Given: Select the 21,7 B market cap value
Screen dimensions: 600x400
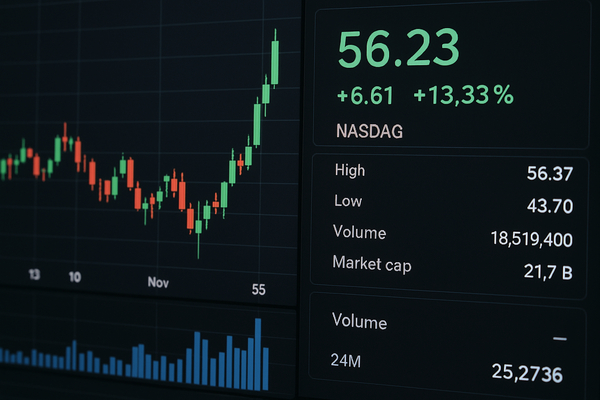Looking at the screenshot, I should coord(546,271).
